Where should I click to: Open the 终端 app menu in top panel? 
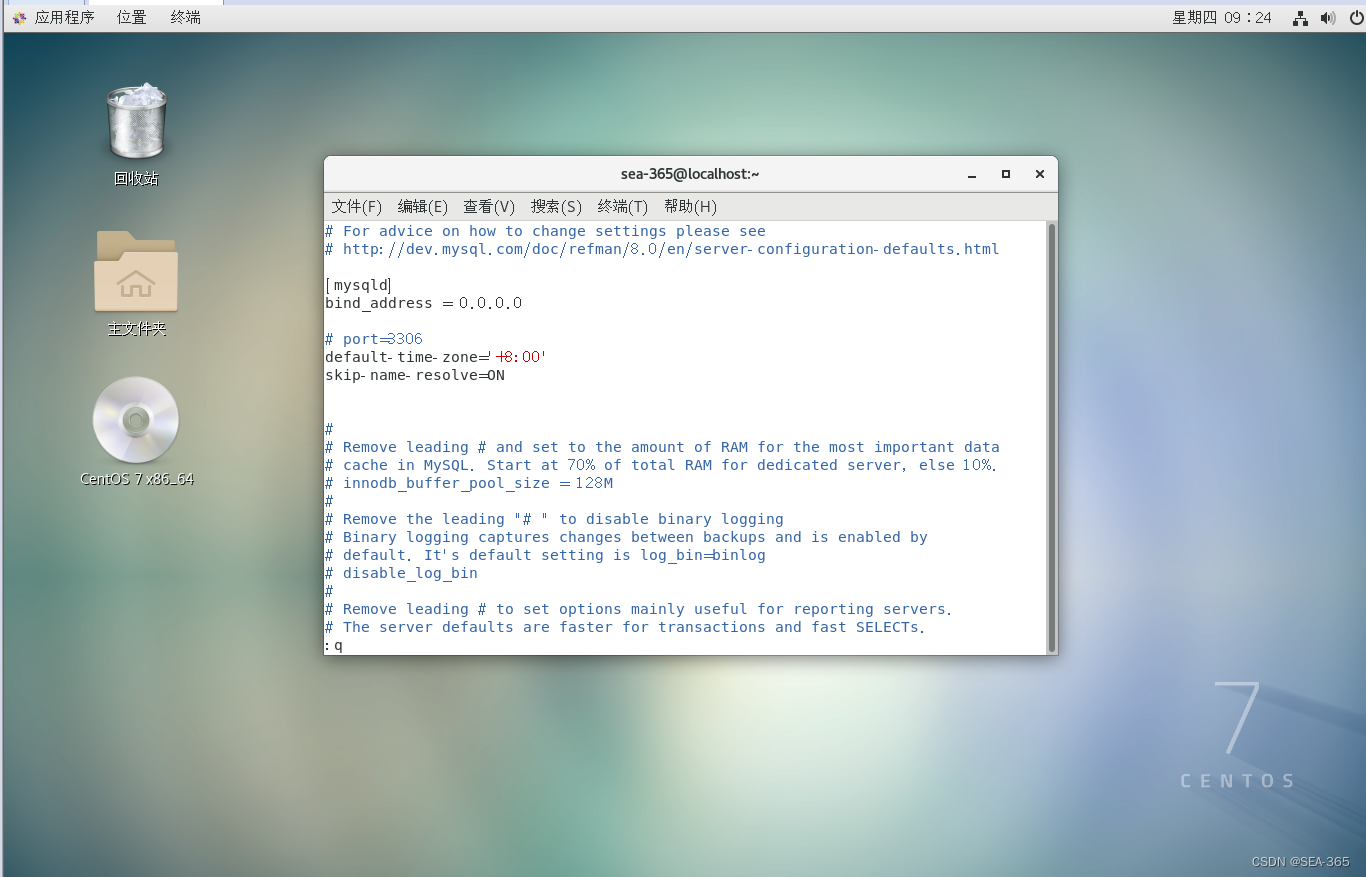185,17
